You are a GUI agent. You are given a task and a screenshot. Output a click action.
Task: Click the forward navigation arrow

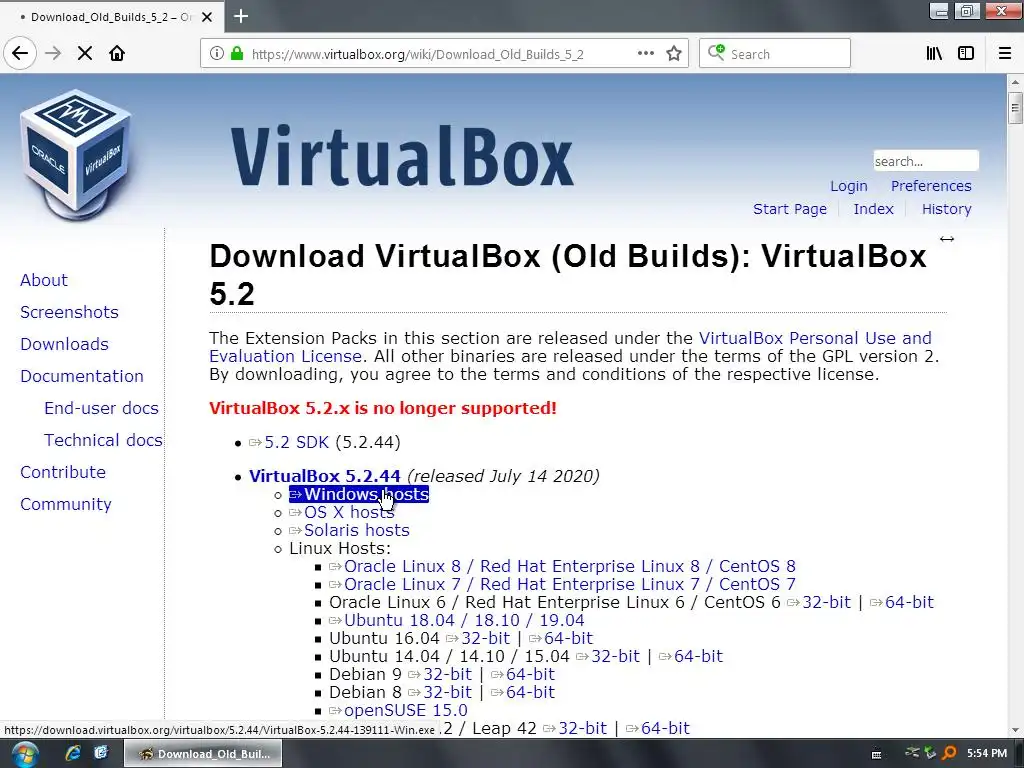point(54,53)
